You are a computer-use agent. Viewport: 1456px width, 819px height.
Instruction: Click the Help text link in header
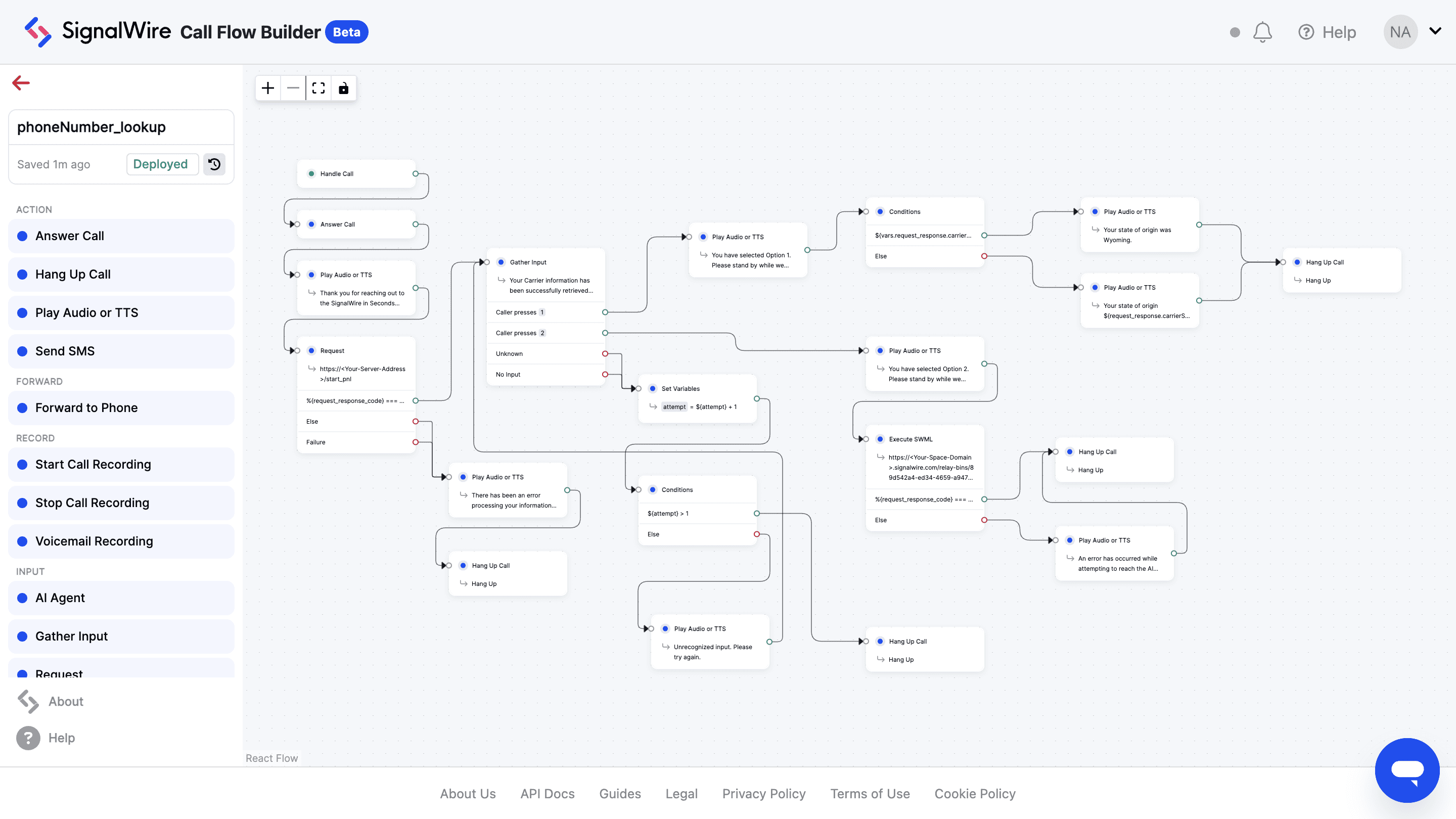coord(1339,32)
